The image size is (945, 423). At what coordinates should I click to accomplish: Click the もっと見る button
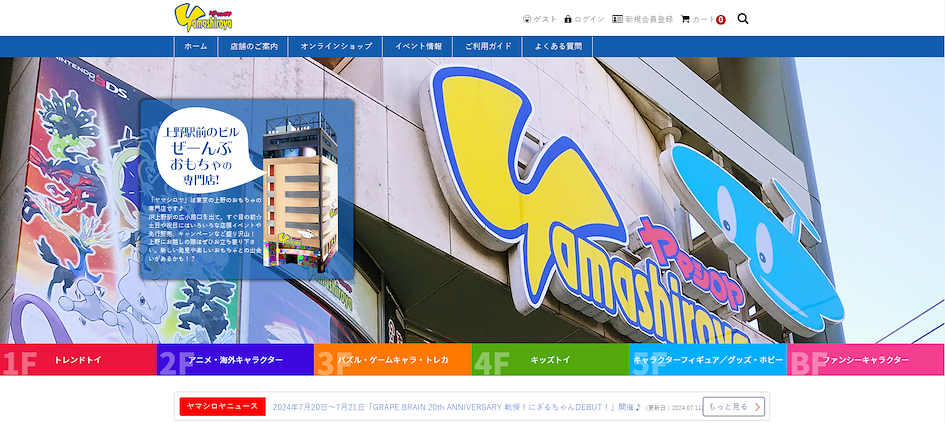point(733,407)
